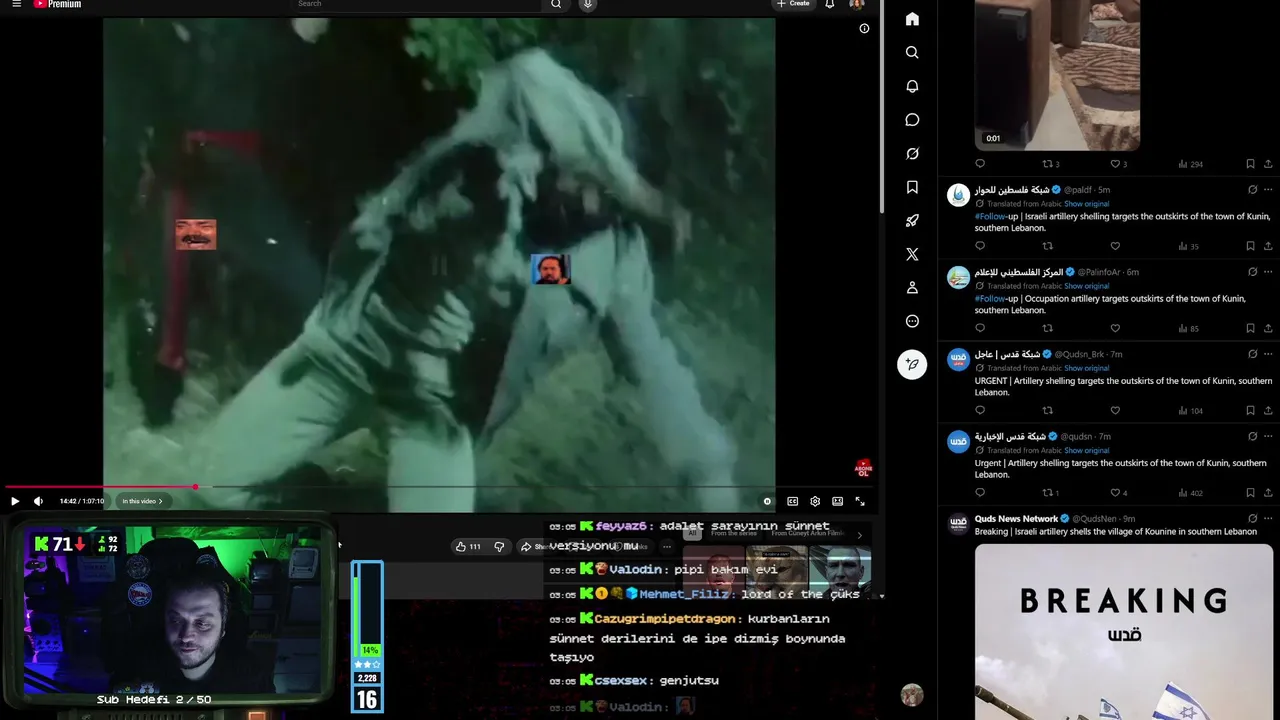Go to YouTube Premium home logo

(57, 4)
